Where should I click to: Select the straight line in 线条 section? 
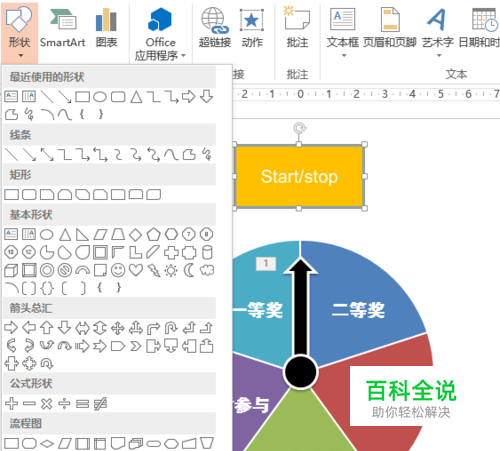click(12, 155)
